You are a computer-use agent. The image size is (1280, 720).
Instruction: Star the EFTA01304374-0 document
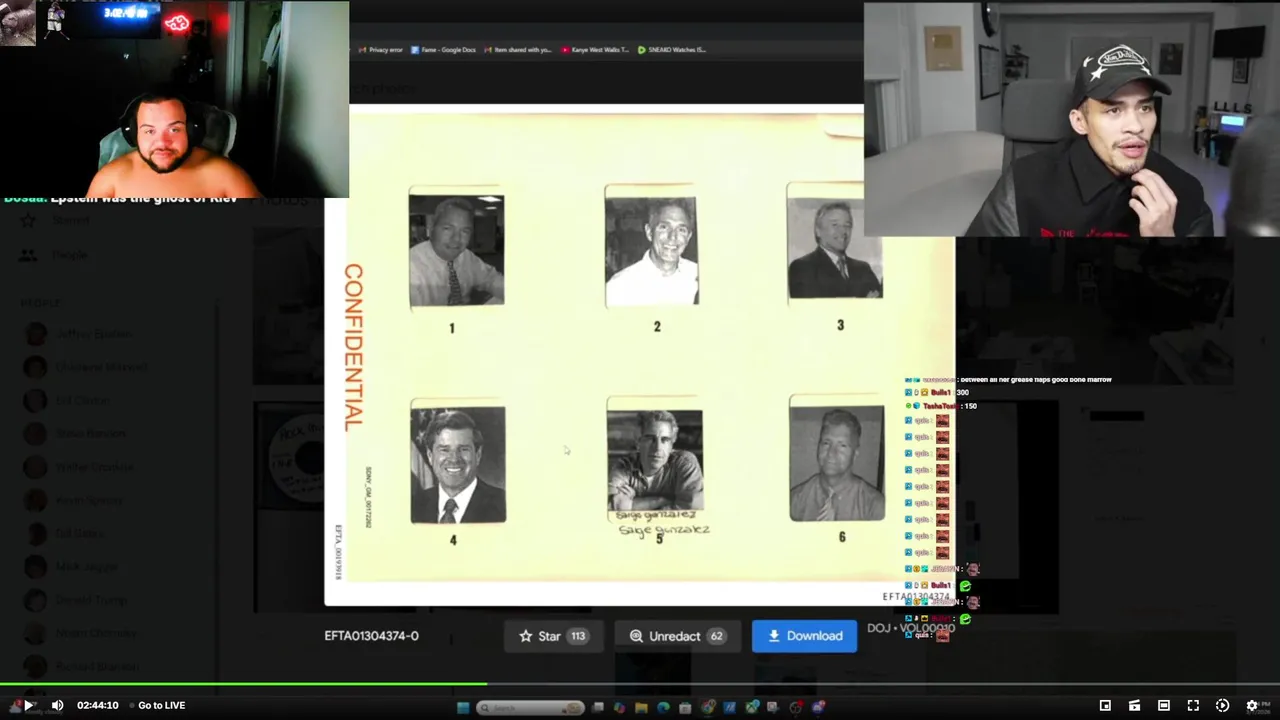[x=553, y=636]
